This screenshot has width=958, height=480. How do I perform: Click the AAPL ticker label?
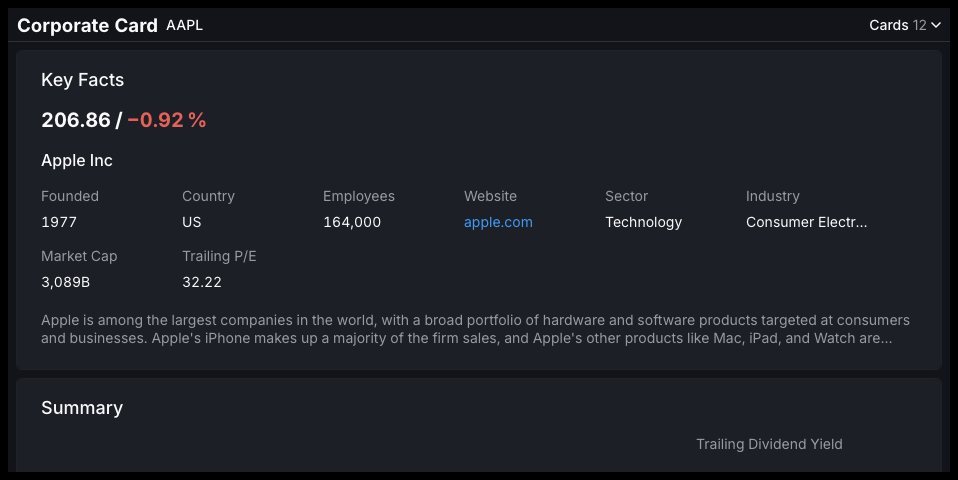[x=185, y=25]
